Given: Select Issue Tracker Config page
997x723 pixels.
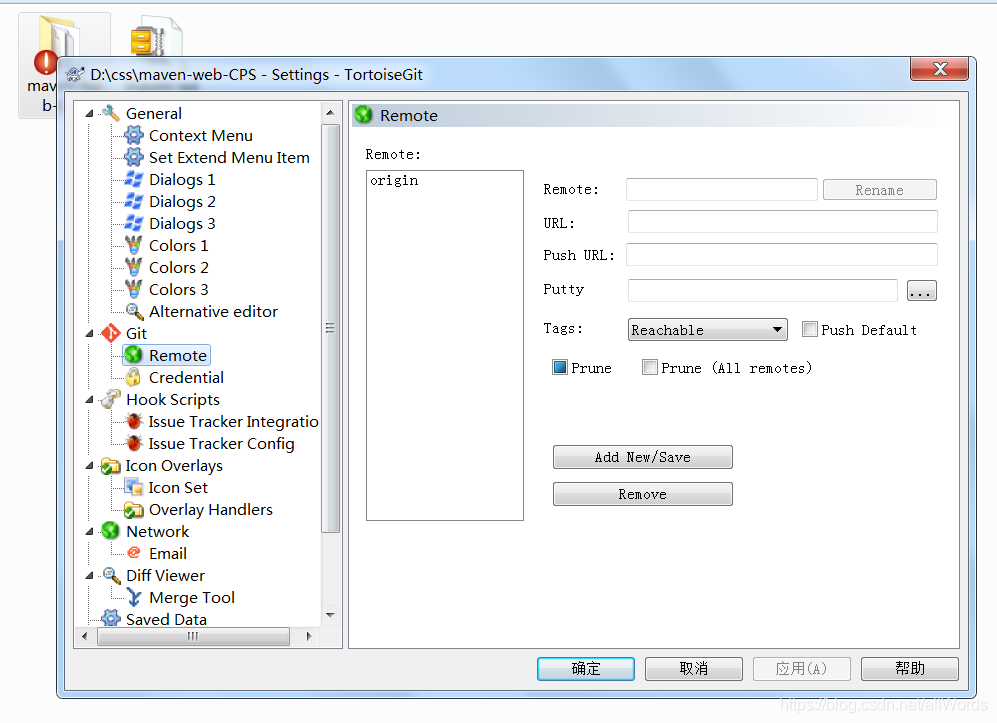Looking at the screenshot, I should coord(221,443).
